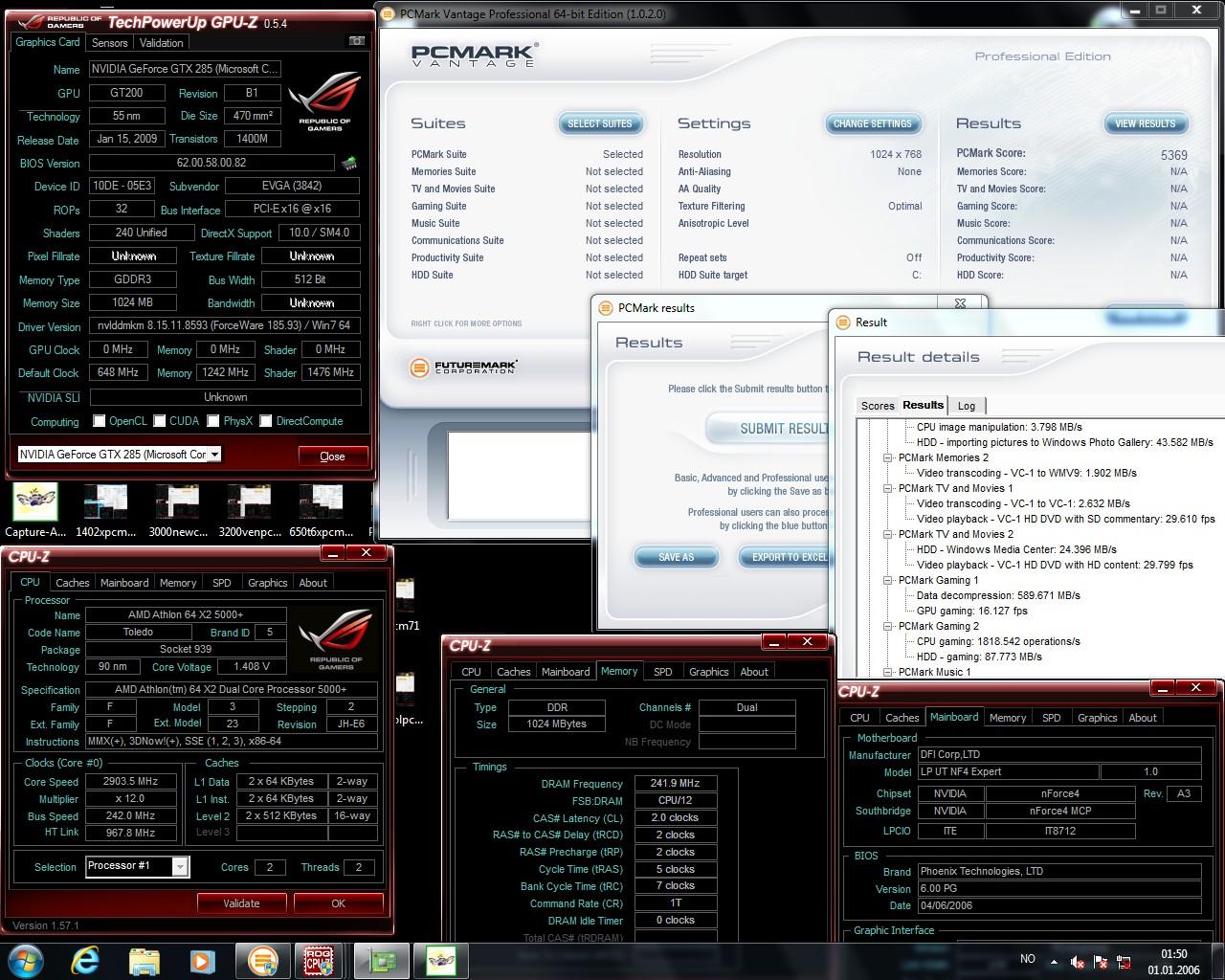Viewport: 1225px width, 980px height.
Task: Click the Action Center flag tray icon
Action: point(1101,961)
